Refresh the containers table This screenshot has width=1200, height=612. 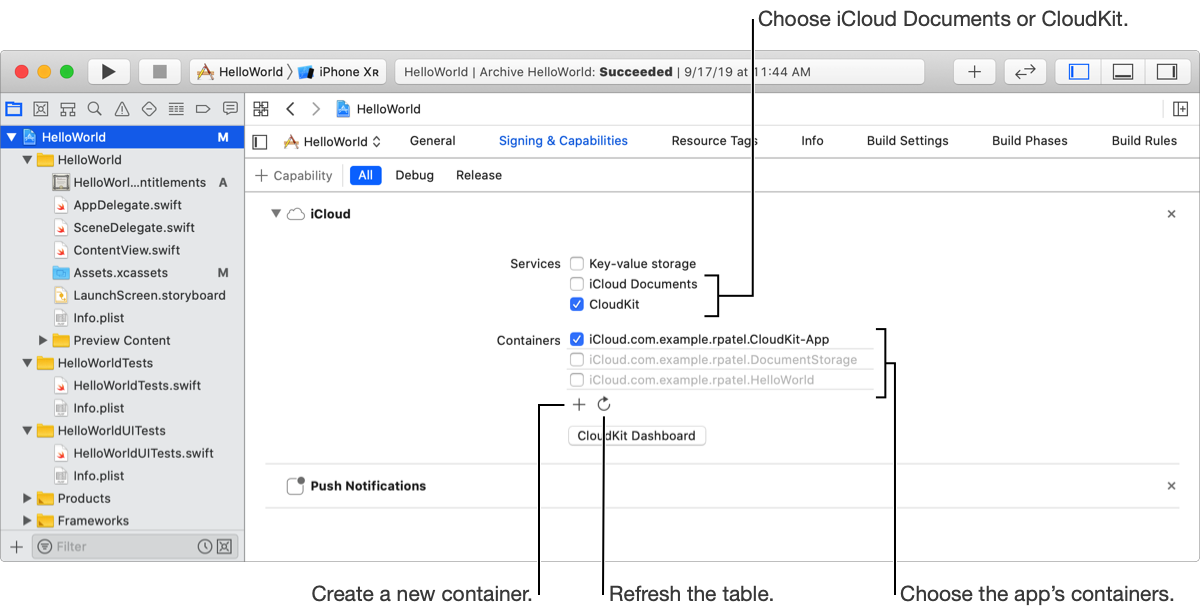point(604,405)
